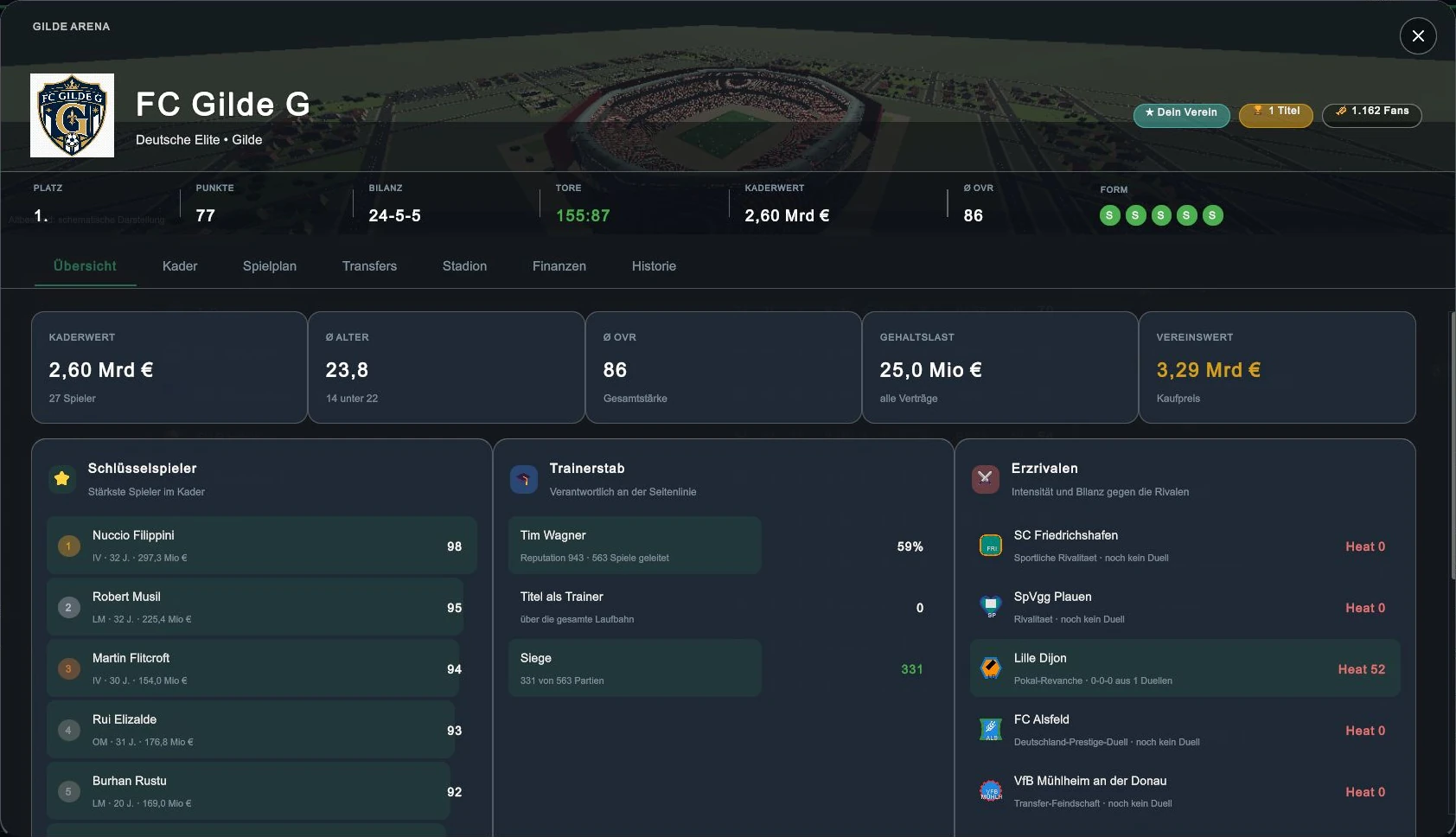Select the Übersicht tab

(x=85, y=266)
